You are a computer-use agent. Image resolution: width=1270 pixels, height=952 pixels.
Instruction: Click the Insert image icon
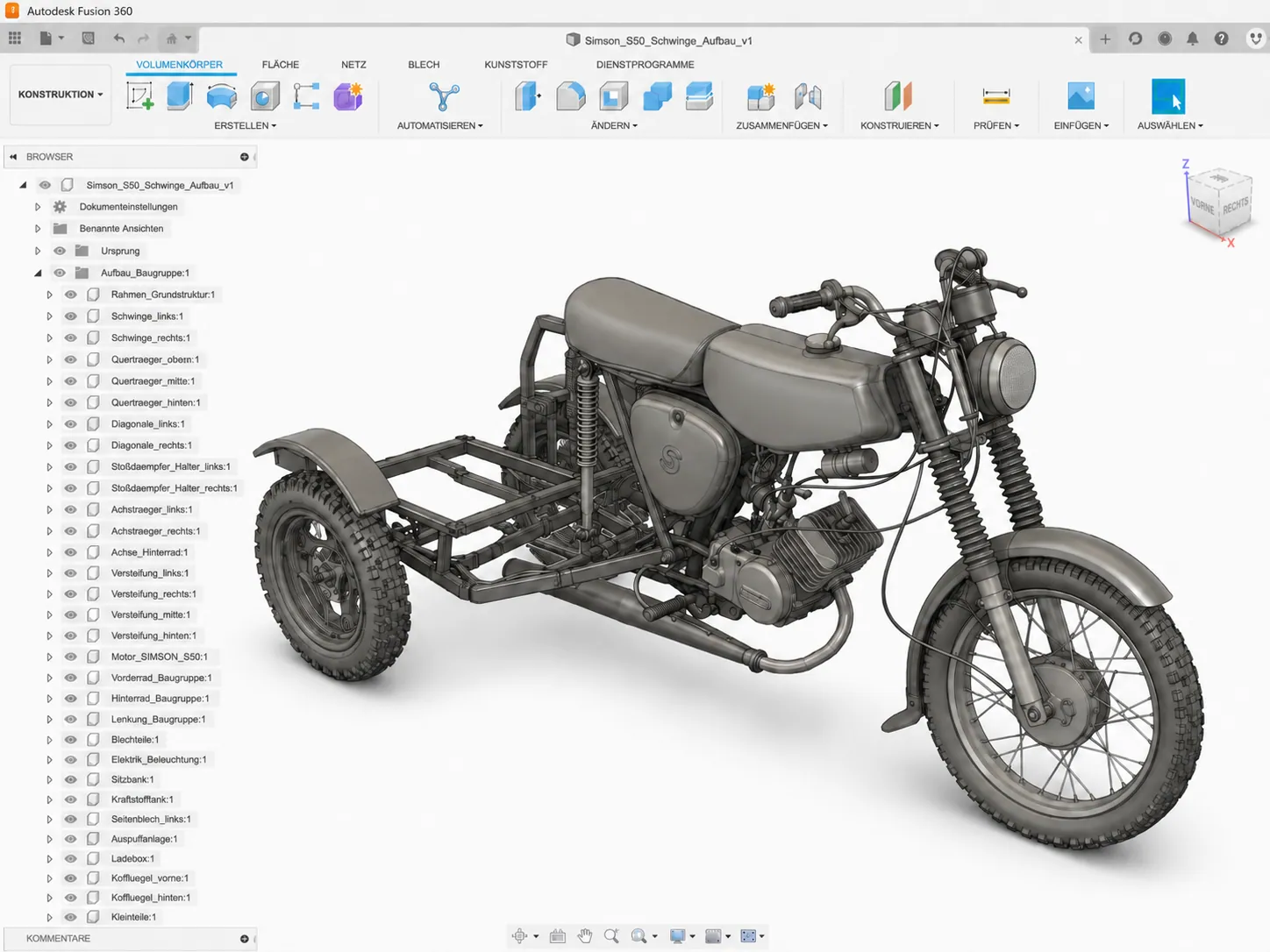1081,96
